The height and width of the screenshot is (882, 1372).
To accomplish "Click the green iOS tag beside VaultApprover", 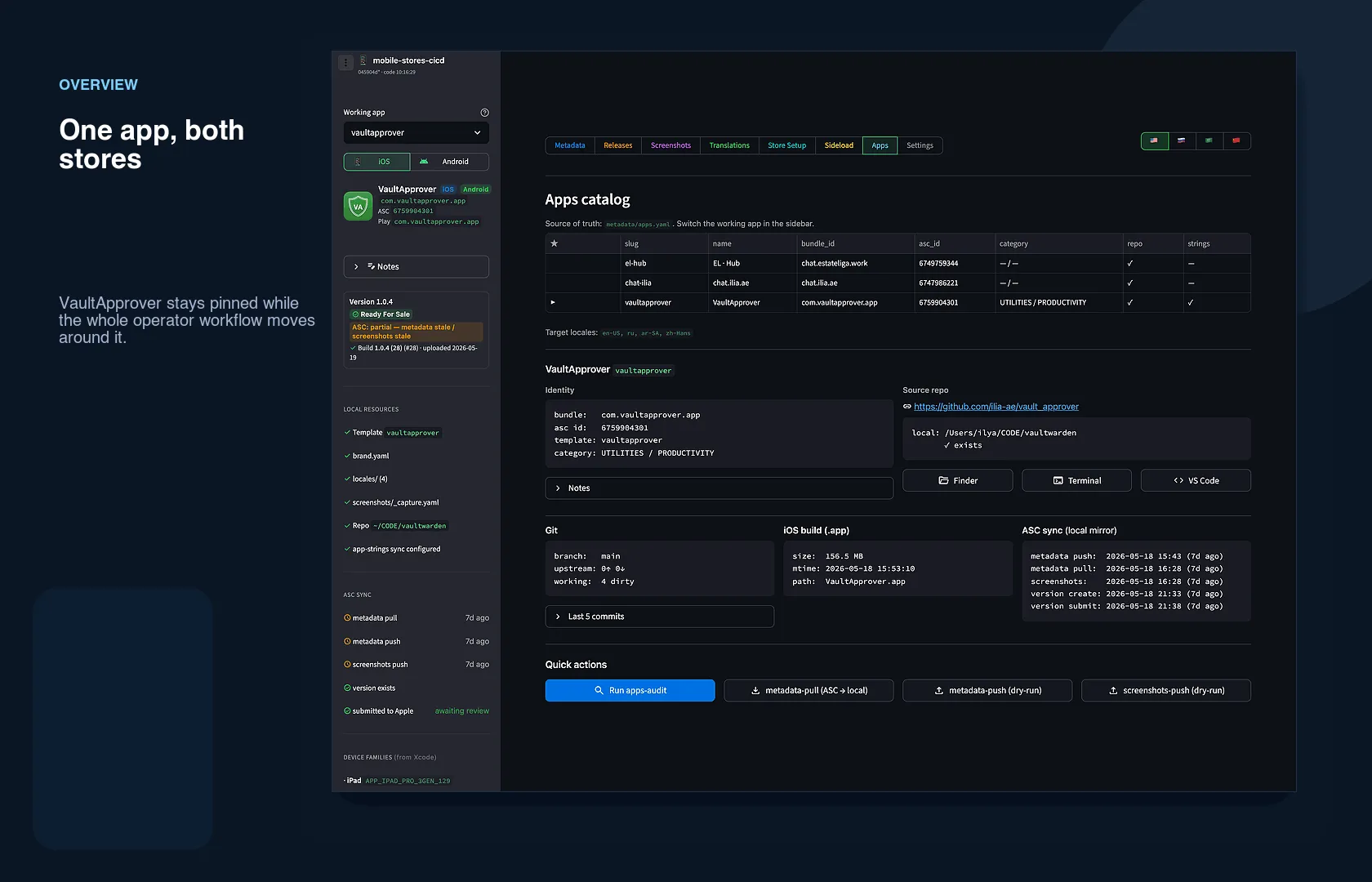I will (448, 189).
